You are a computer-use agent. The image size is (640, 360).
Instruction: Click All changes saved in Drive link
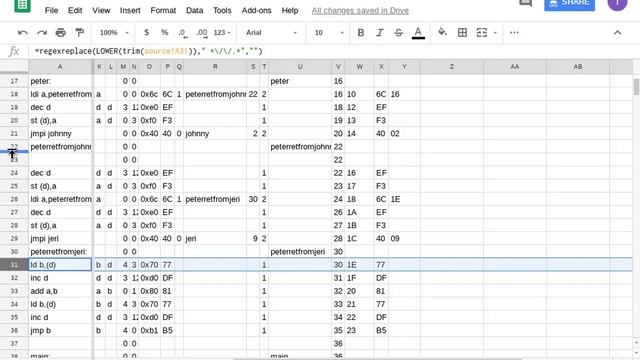360,11
